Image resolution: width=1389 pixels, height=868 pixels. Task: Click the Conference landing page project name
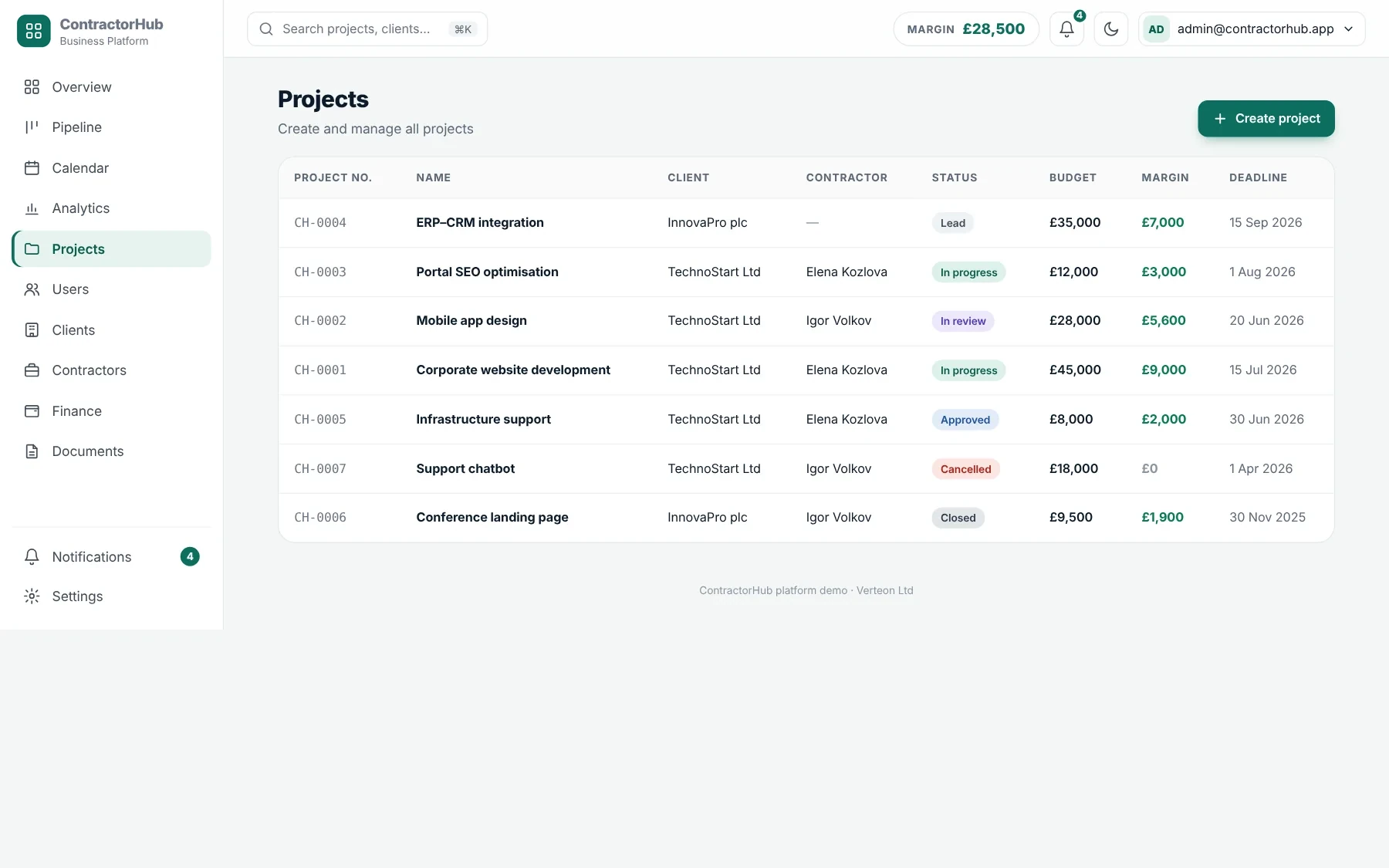point(492,518)
